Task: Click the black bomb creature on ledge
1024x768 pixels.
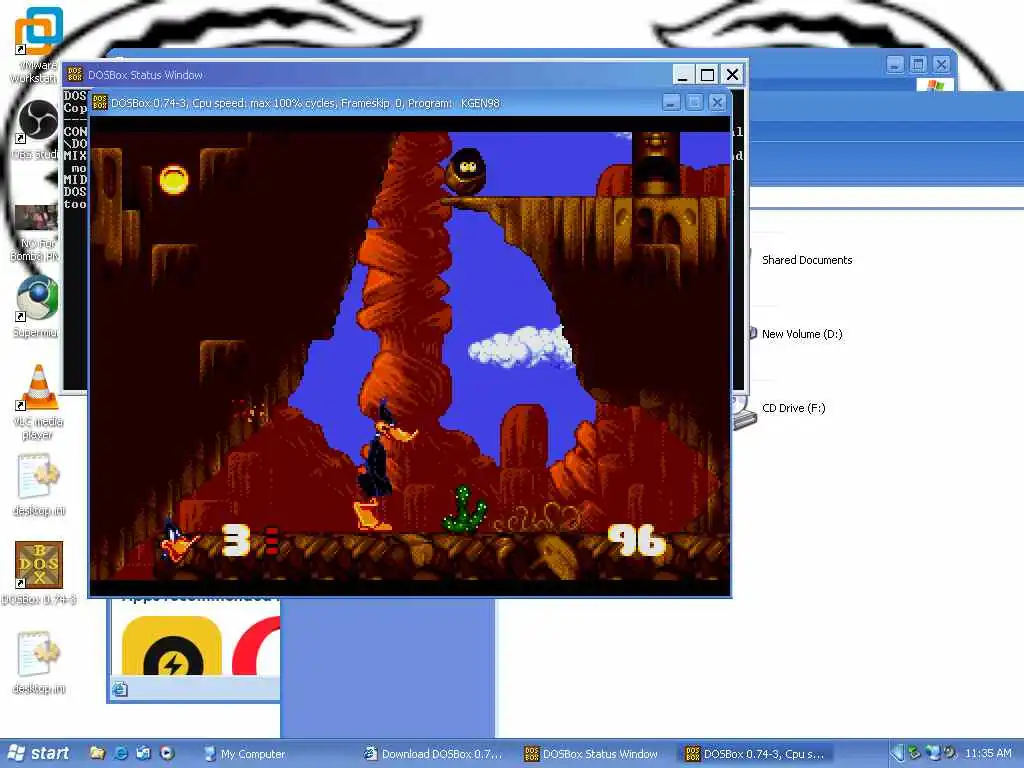Action: [x=466, y=171]
